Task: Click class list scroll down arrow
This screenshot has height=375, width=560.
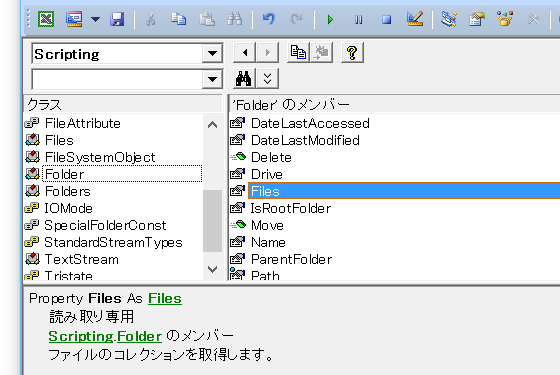Action: [x=212, y=270]
